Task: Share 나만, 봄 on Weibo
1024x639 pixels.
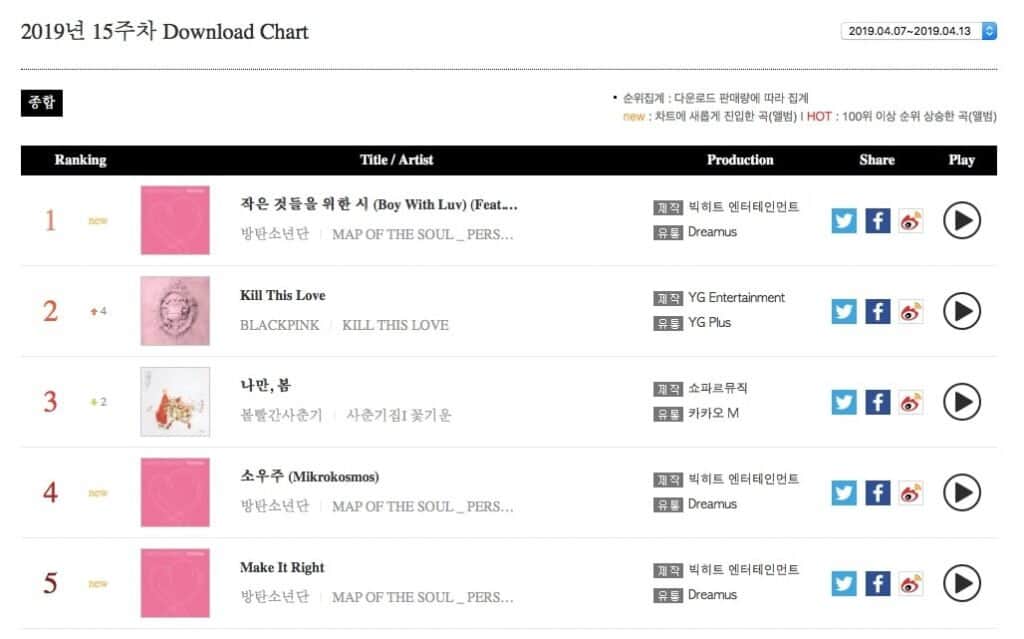Action: point(910,402)
